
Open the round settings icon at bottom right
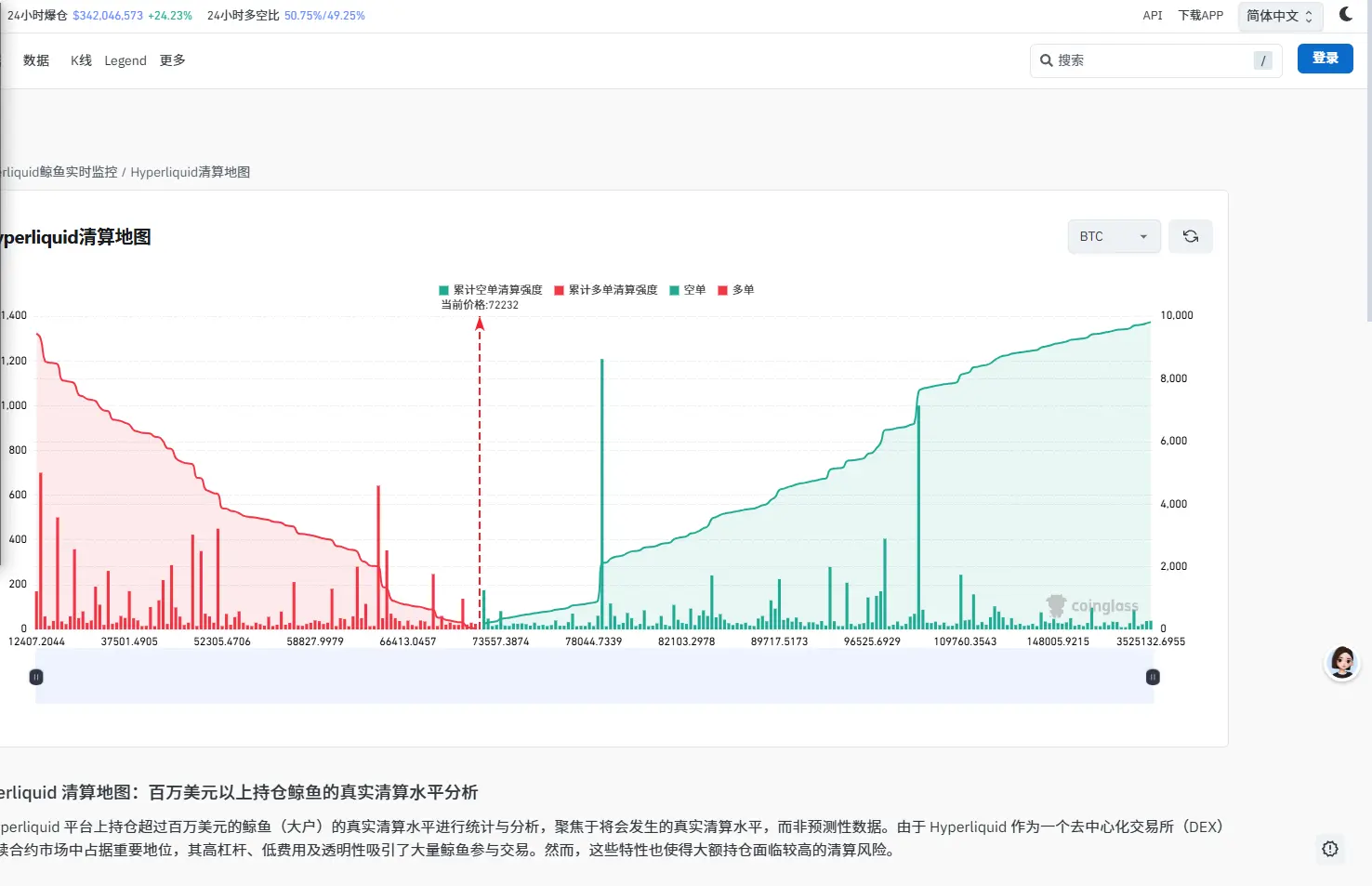[x=1330, y=848]
